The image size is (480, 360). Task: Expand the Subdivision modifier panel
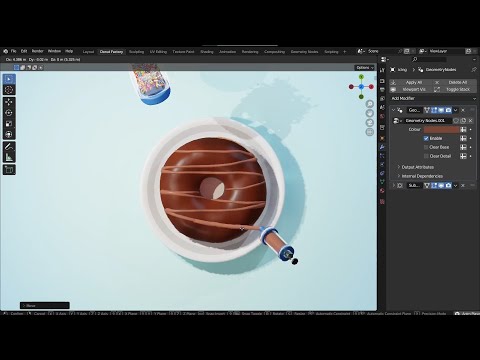coord(393,185)
